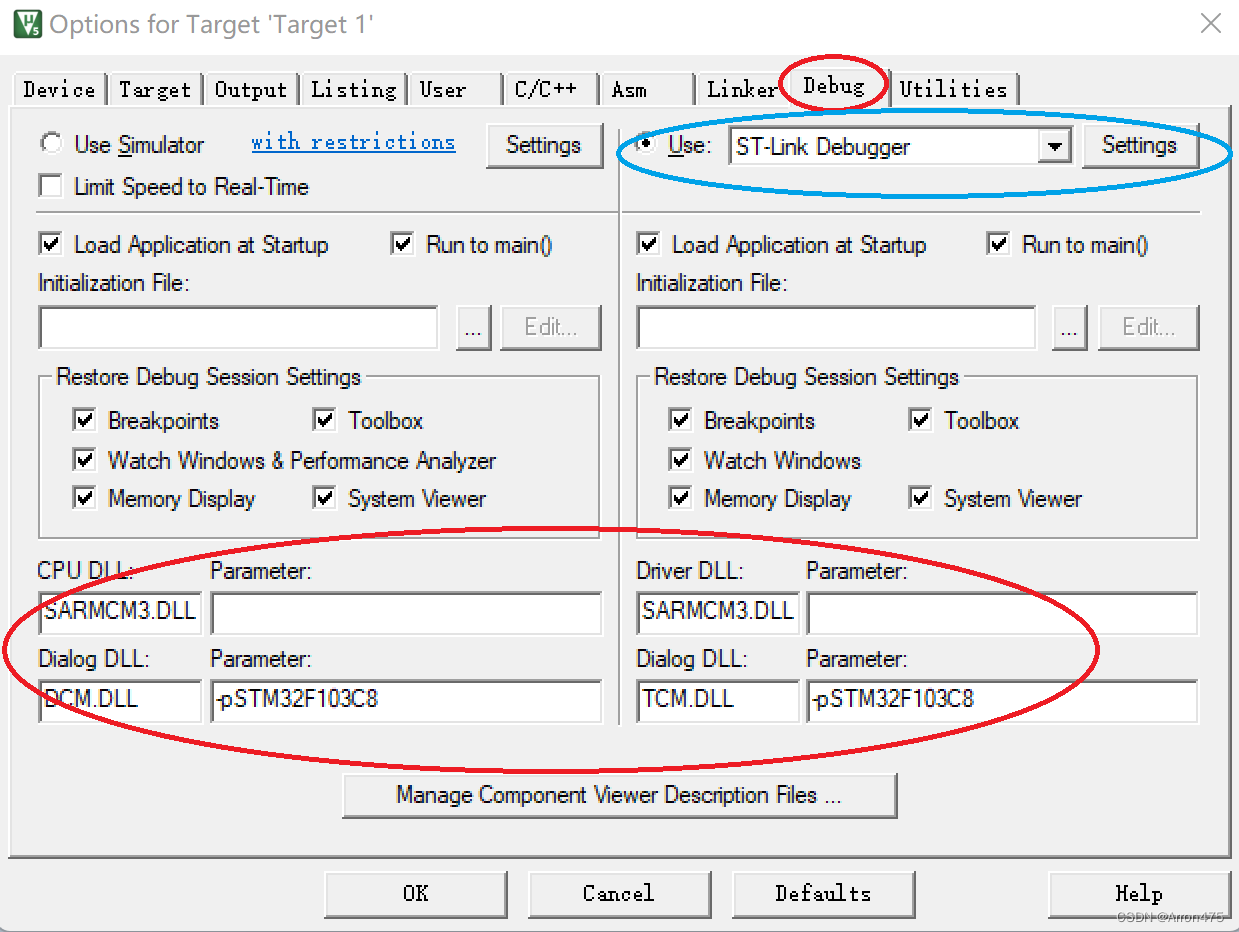Click the Driver DLL field

(718, 613)
